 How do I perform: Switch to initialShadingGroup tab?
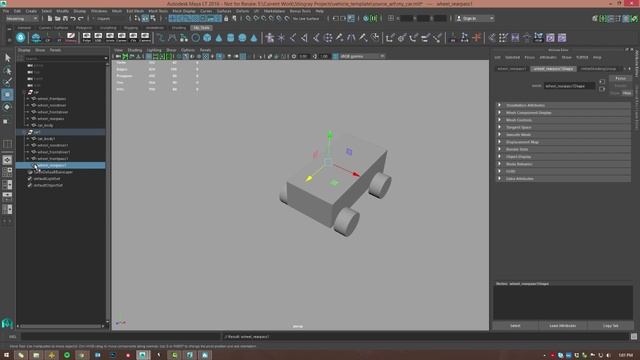[598, 69]
